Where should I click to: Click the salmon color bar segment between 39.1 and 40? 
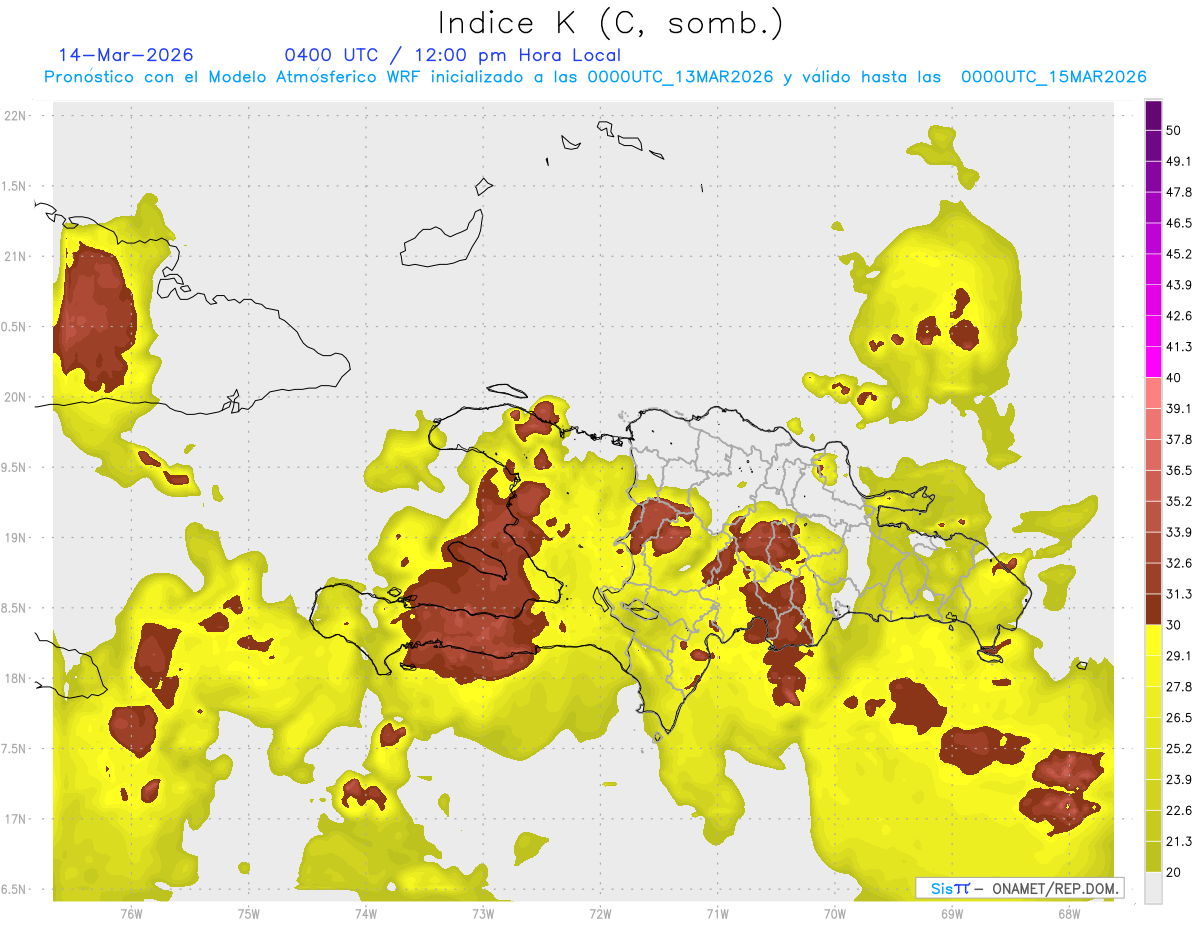1153,393
